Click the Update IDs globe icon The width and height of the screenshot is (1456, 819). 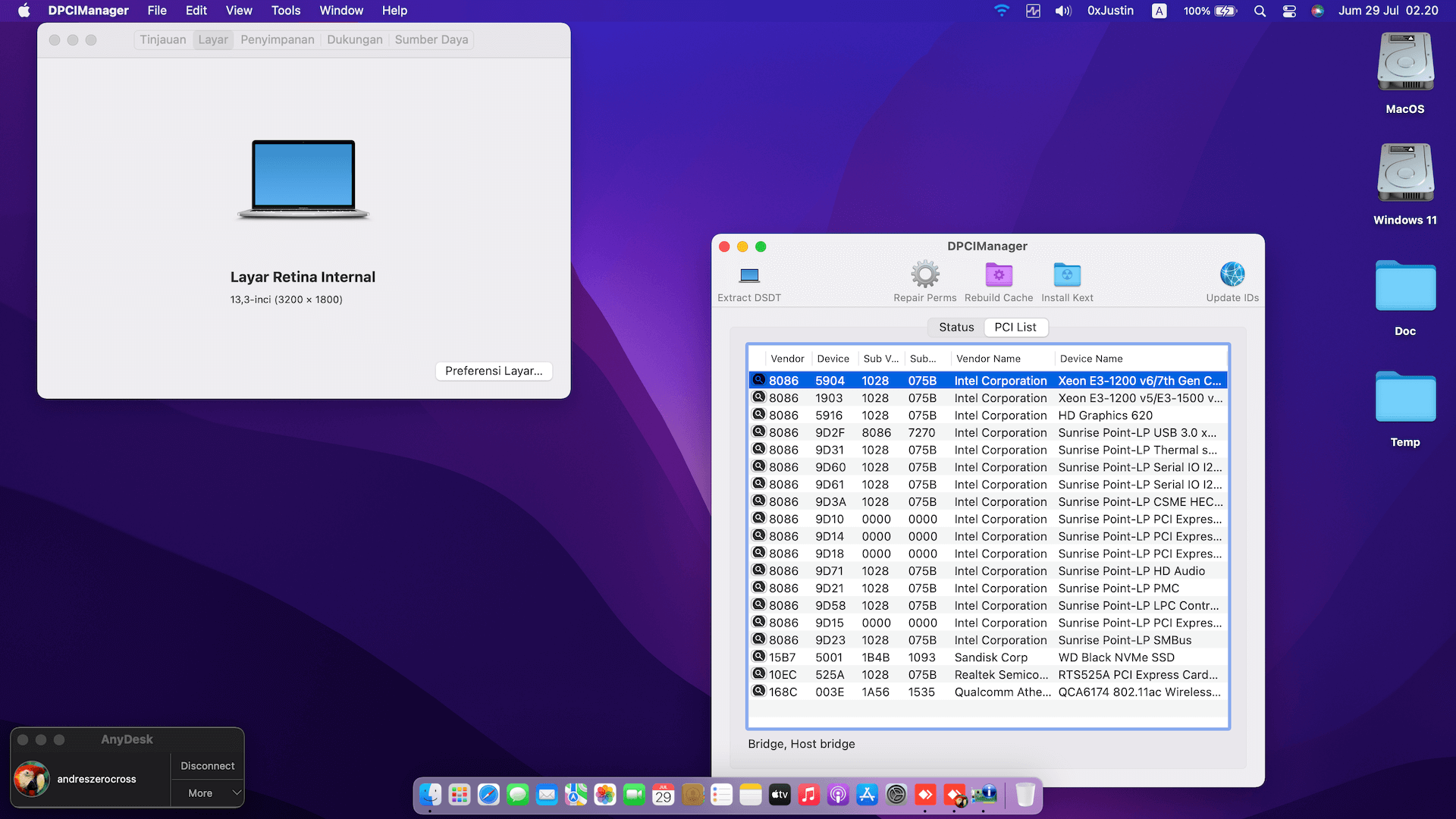tap(1232, 275)
